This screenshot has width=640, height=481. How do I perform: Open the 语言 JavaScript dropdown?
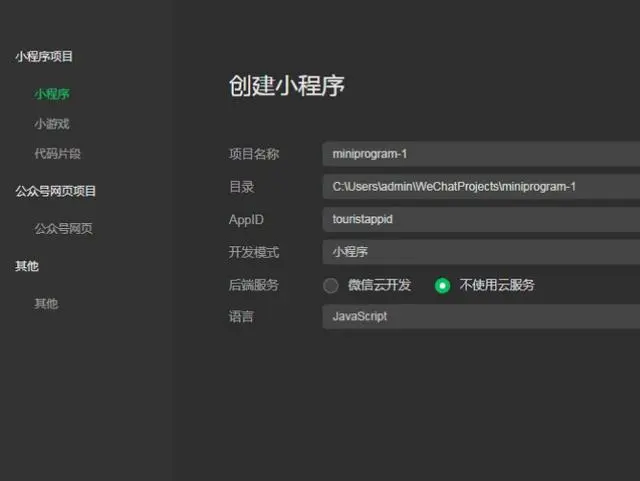[x=481, y=316]
